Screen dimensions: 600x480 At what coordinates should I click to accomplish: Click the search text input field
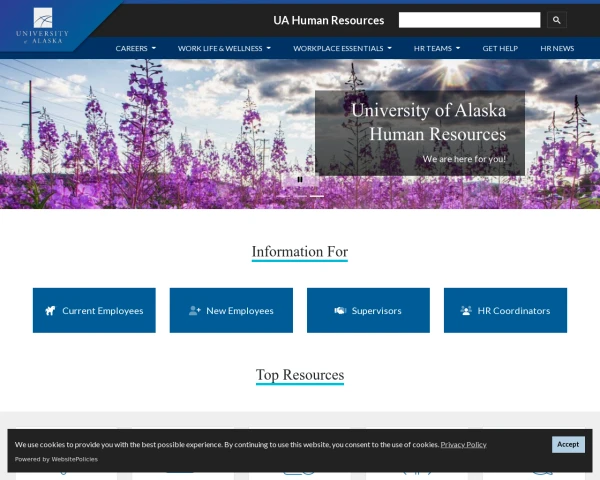pyautogui.click(x=469, y=20)
